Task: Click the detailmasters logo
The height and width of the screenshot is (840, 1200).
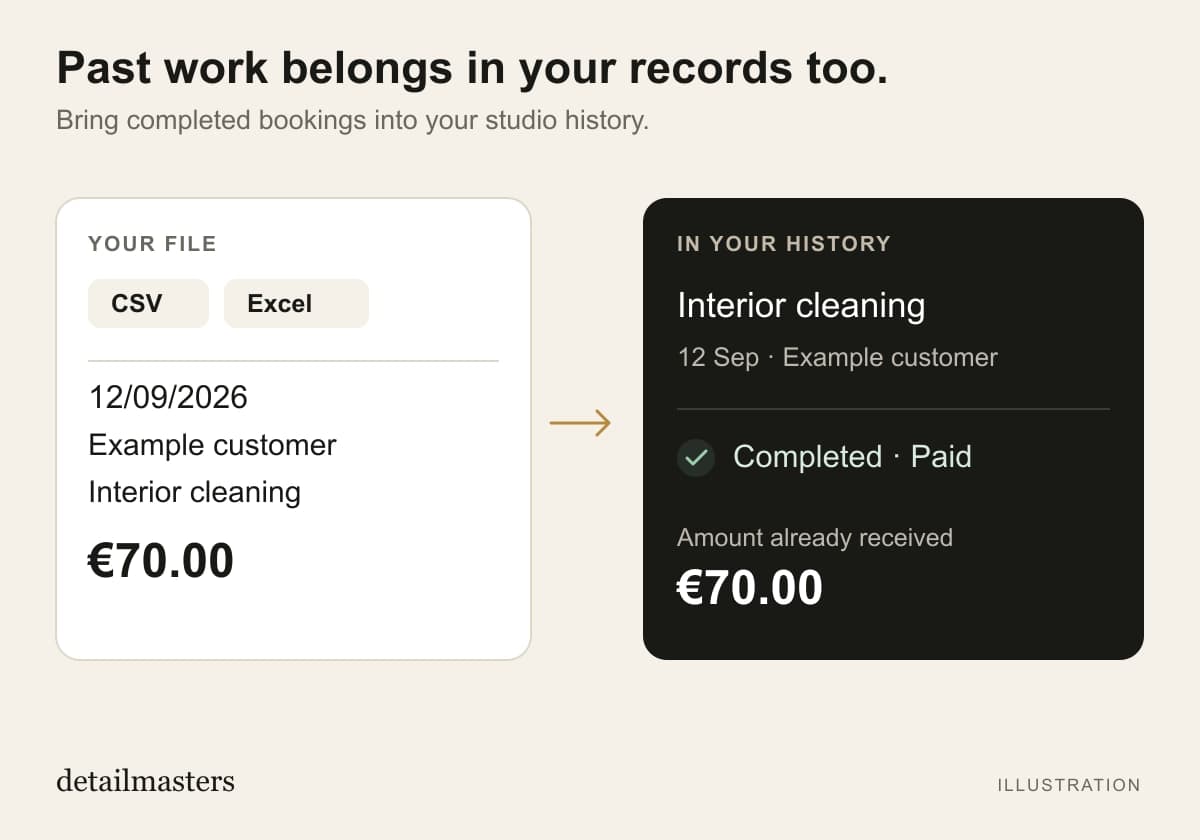Action: (x=145, y=780)
